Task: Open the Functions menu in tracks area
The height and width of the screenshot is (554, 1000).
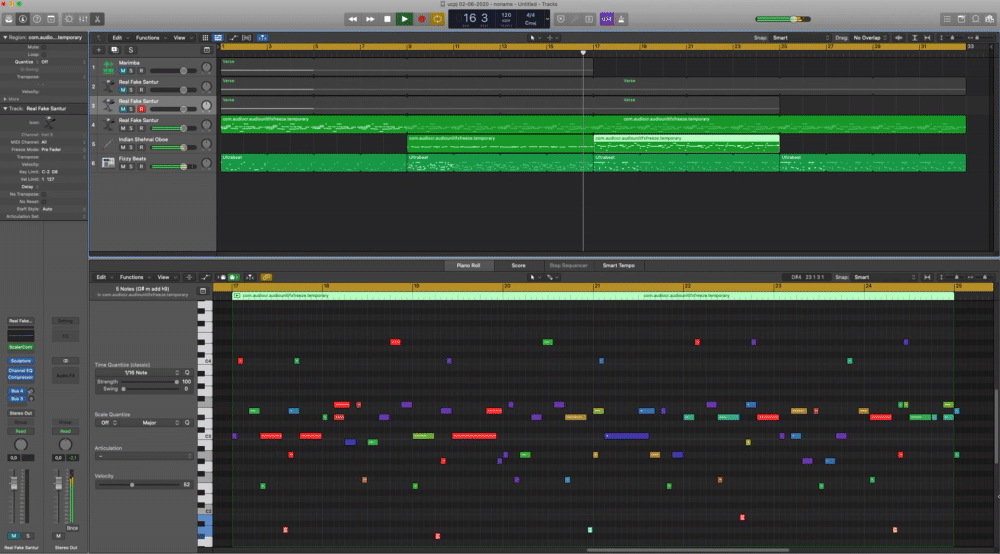Action: pos(149,38)
